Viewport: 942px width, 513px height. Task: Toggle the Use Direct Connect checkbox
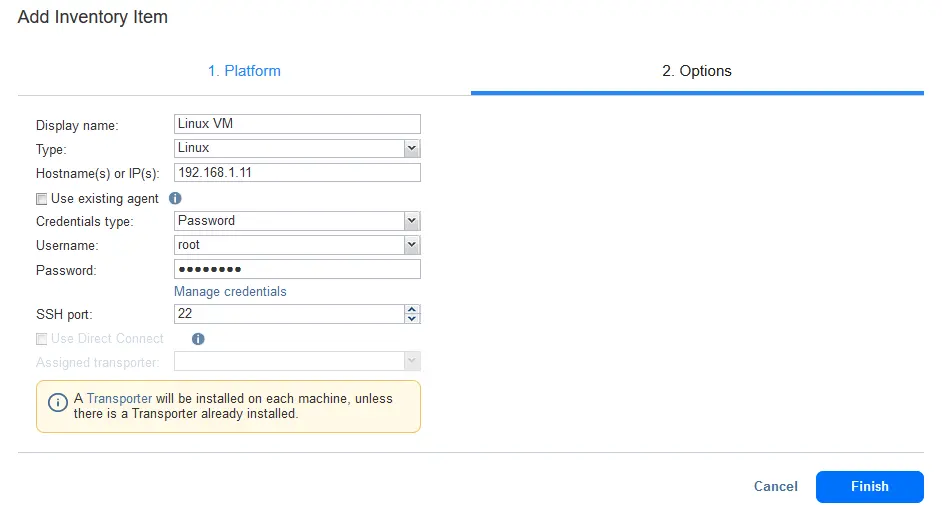coord(41,339)
